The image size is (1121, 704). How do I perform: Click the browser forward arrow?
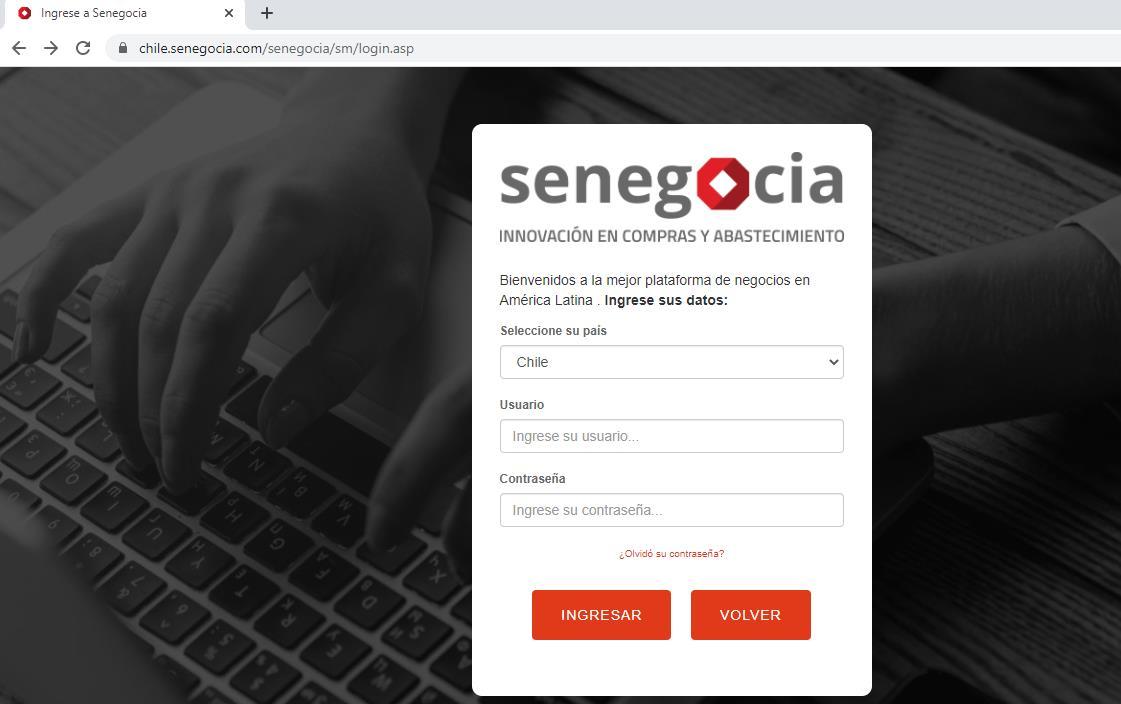(x=51, y=48)
